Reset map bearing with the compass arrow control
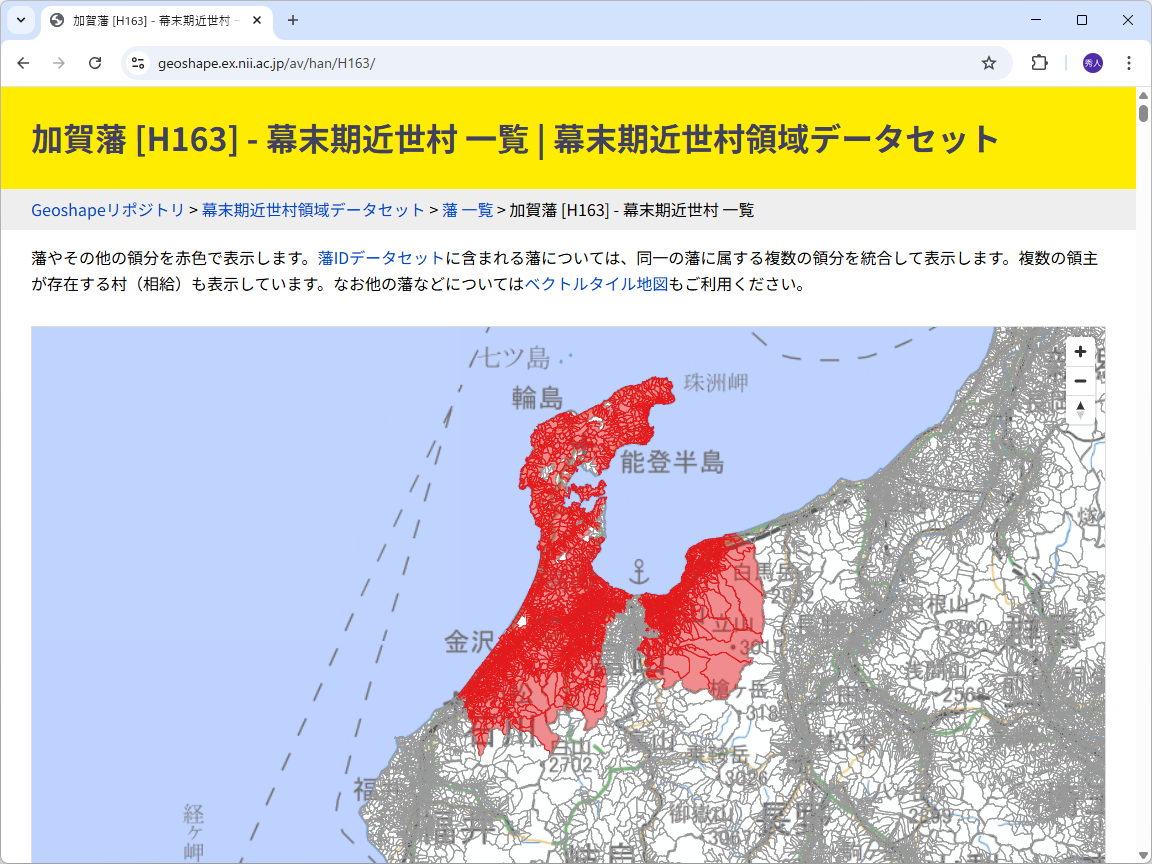This screenshot has width=1152, height=864. pos(1080,410)
